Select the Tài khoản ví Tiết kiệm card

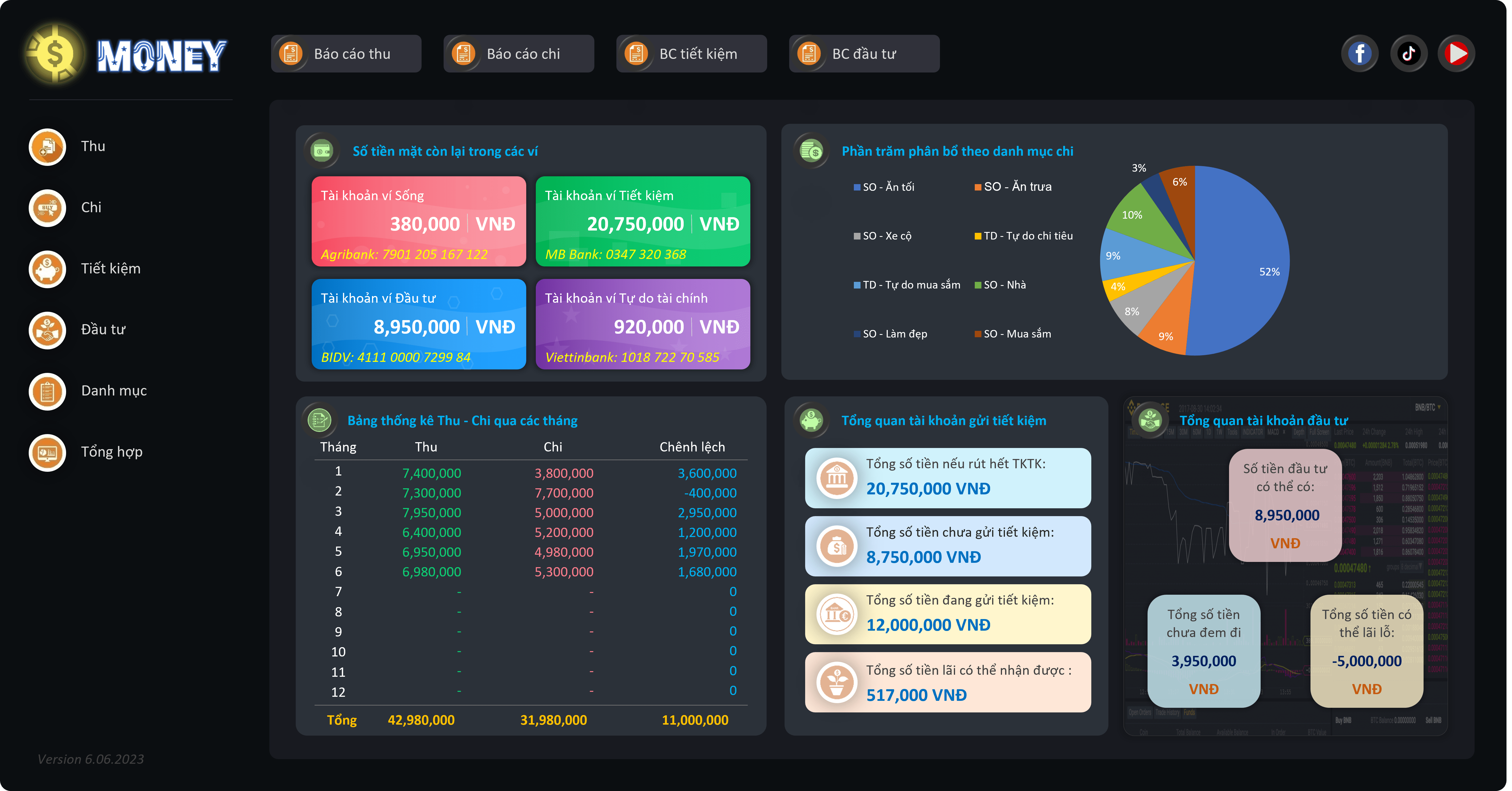(x=643, y=221)
